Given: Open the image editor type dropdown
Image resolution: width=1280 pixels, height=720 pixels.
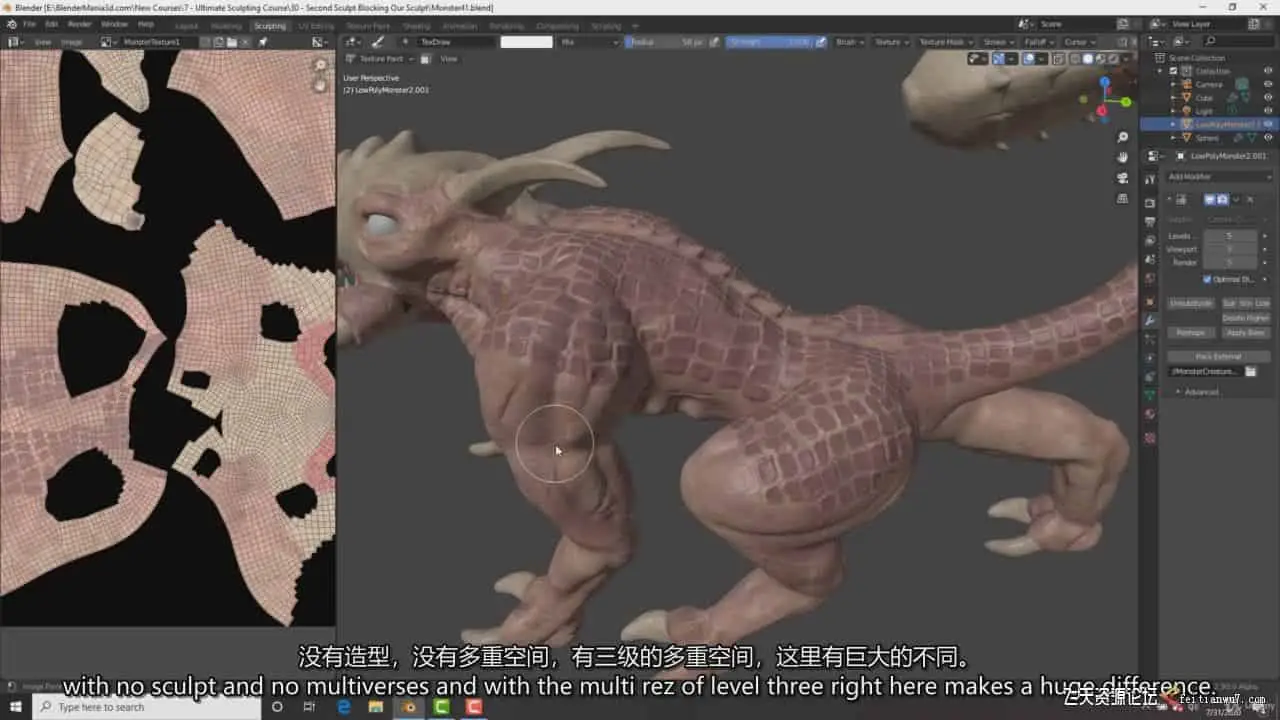Looking at the screenshot, I should pos(15,42).
